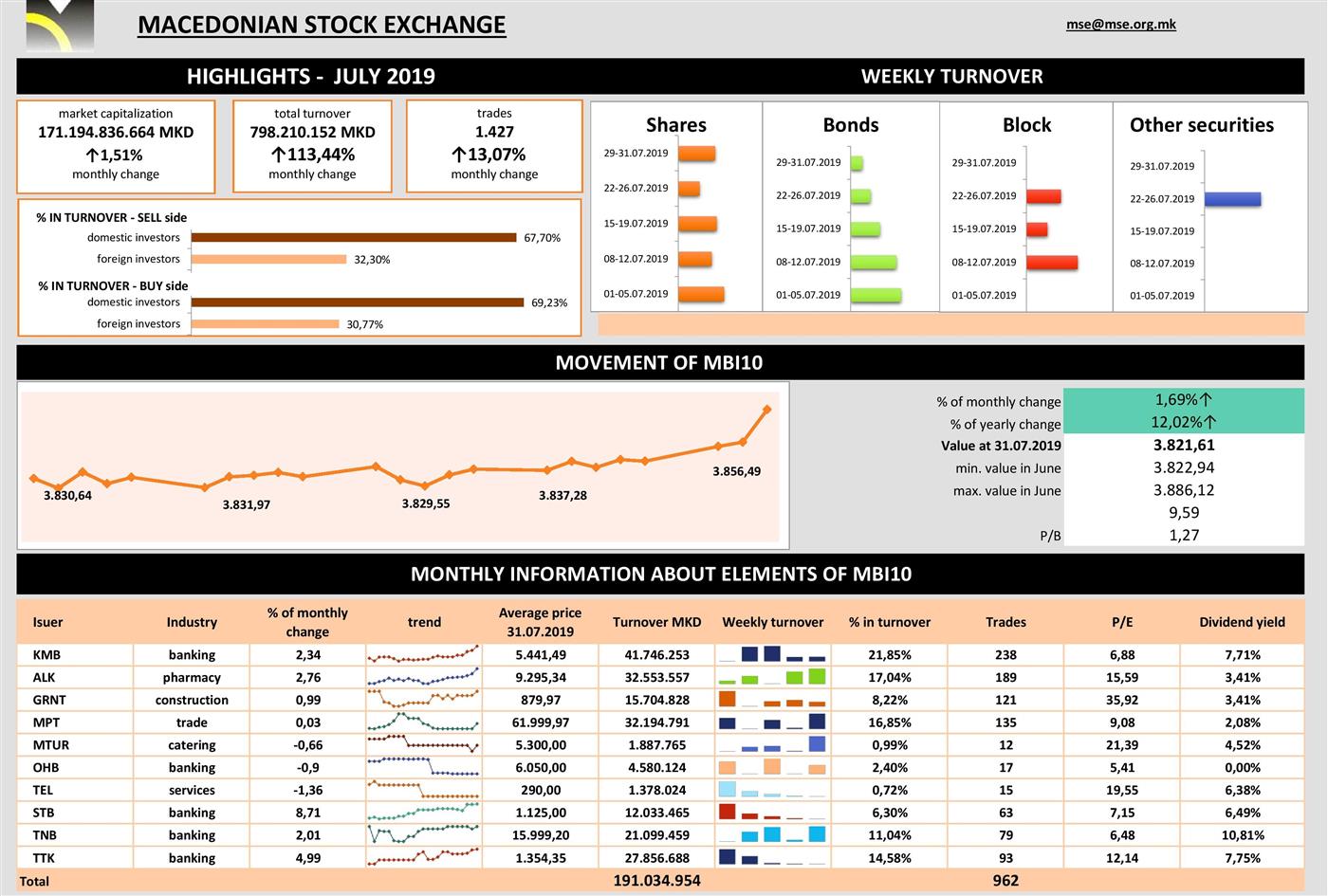Select the trades 1.427 highlight box

tap(494, 146)
